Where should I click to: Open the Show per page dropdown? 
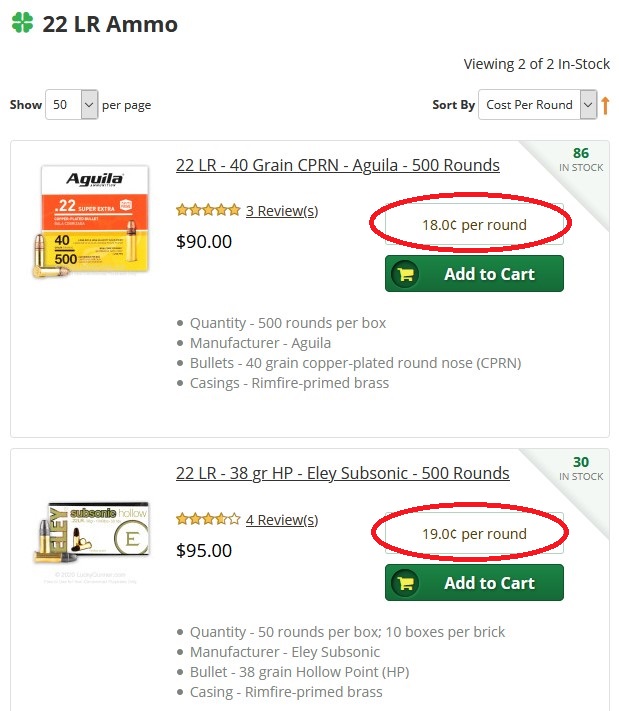[72, 105]
